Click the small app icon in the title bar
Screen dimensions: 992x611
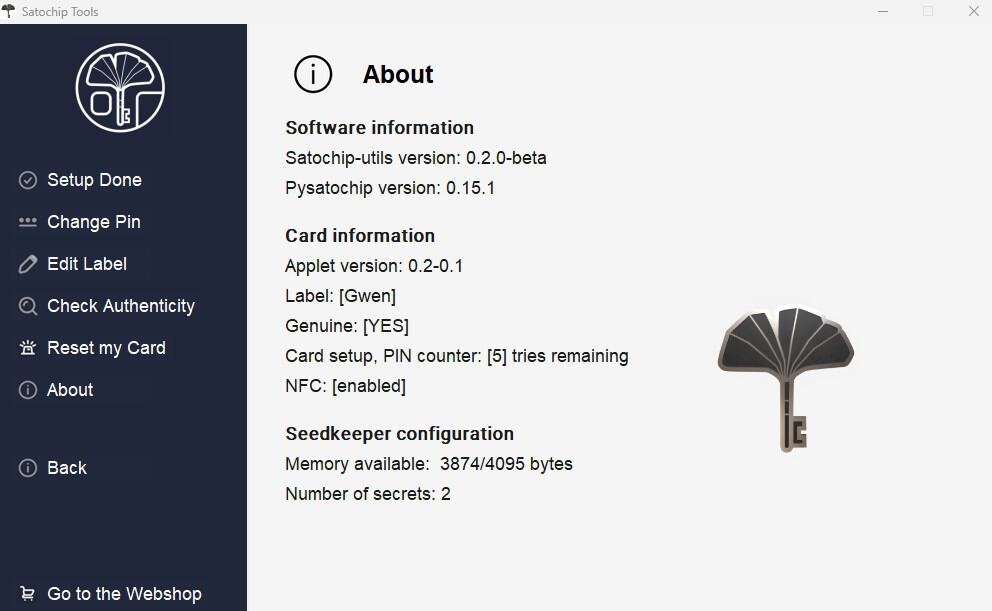coord(9,12)
